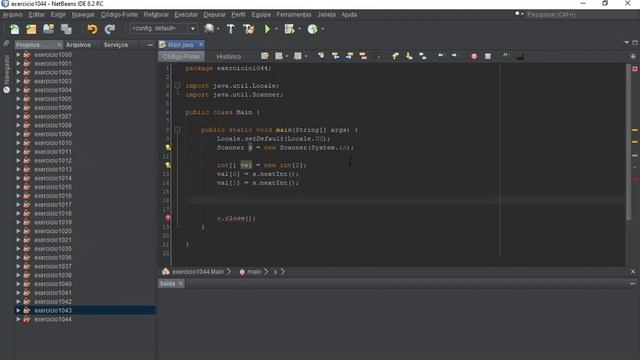640x360 pixels.
Task: Click the lightbulb hint on Scanner line
Action: 168,147
